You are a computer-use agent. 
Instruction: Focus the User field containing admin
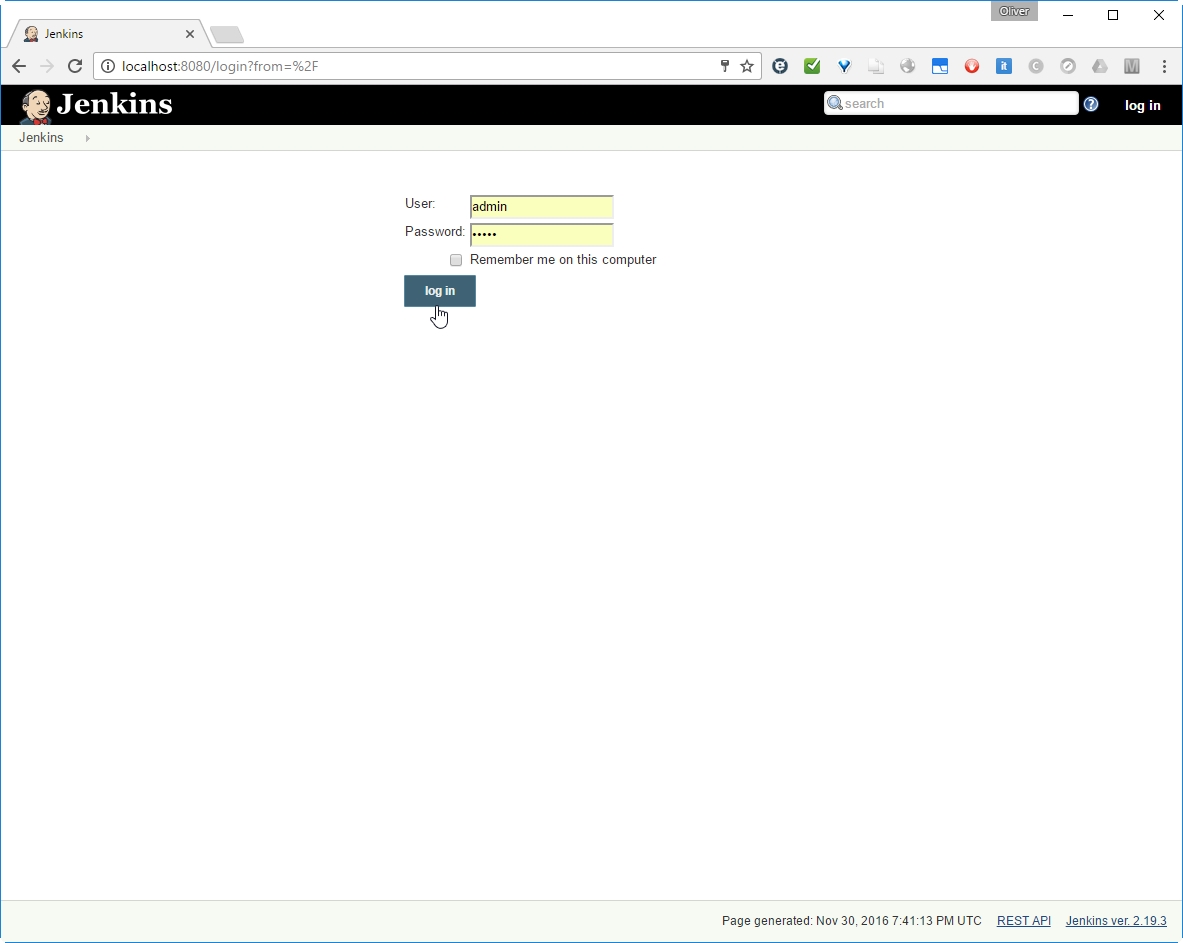coord(541,207)
